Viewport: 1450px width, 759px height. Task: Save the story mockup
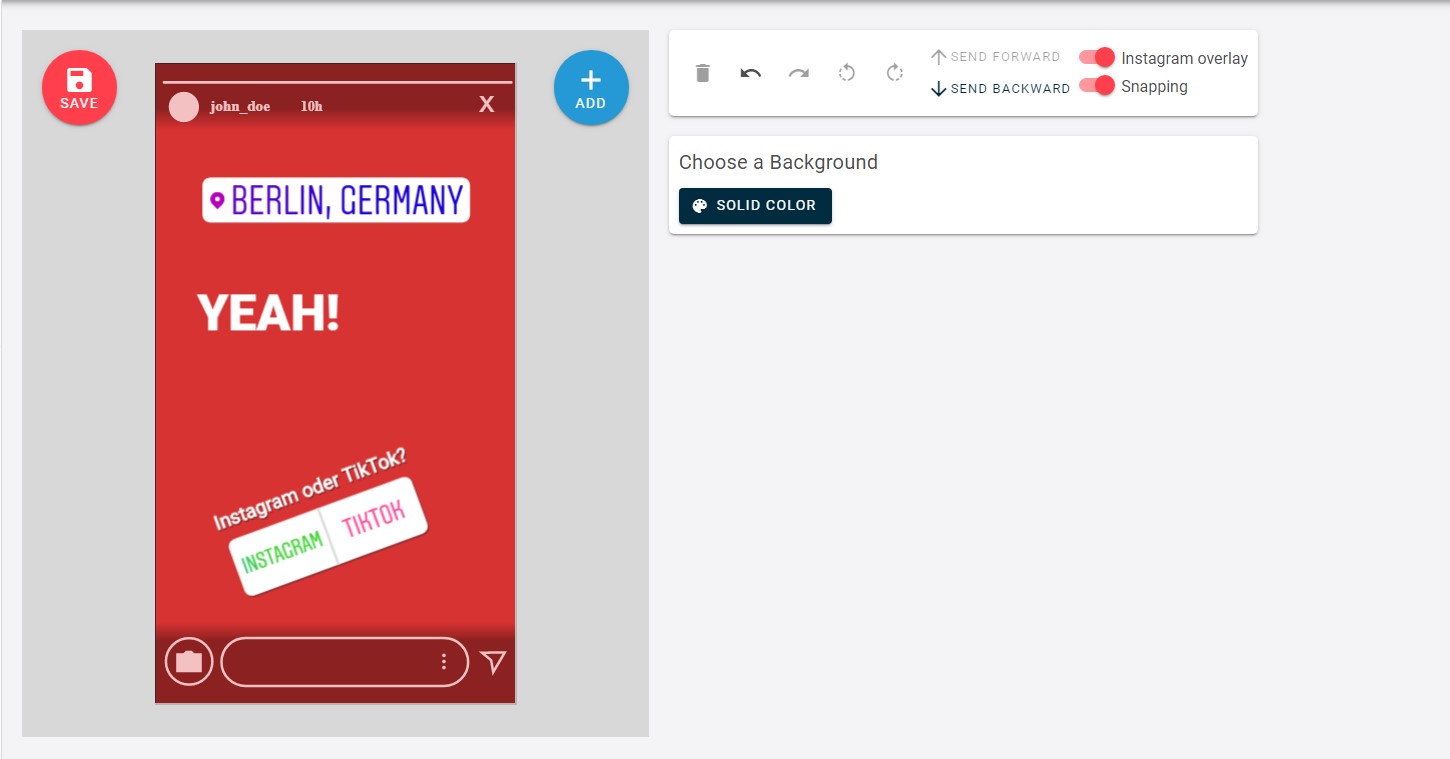[x=78, y=87]
